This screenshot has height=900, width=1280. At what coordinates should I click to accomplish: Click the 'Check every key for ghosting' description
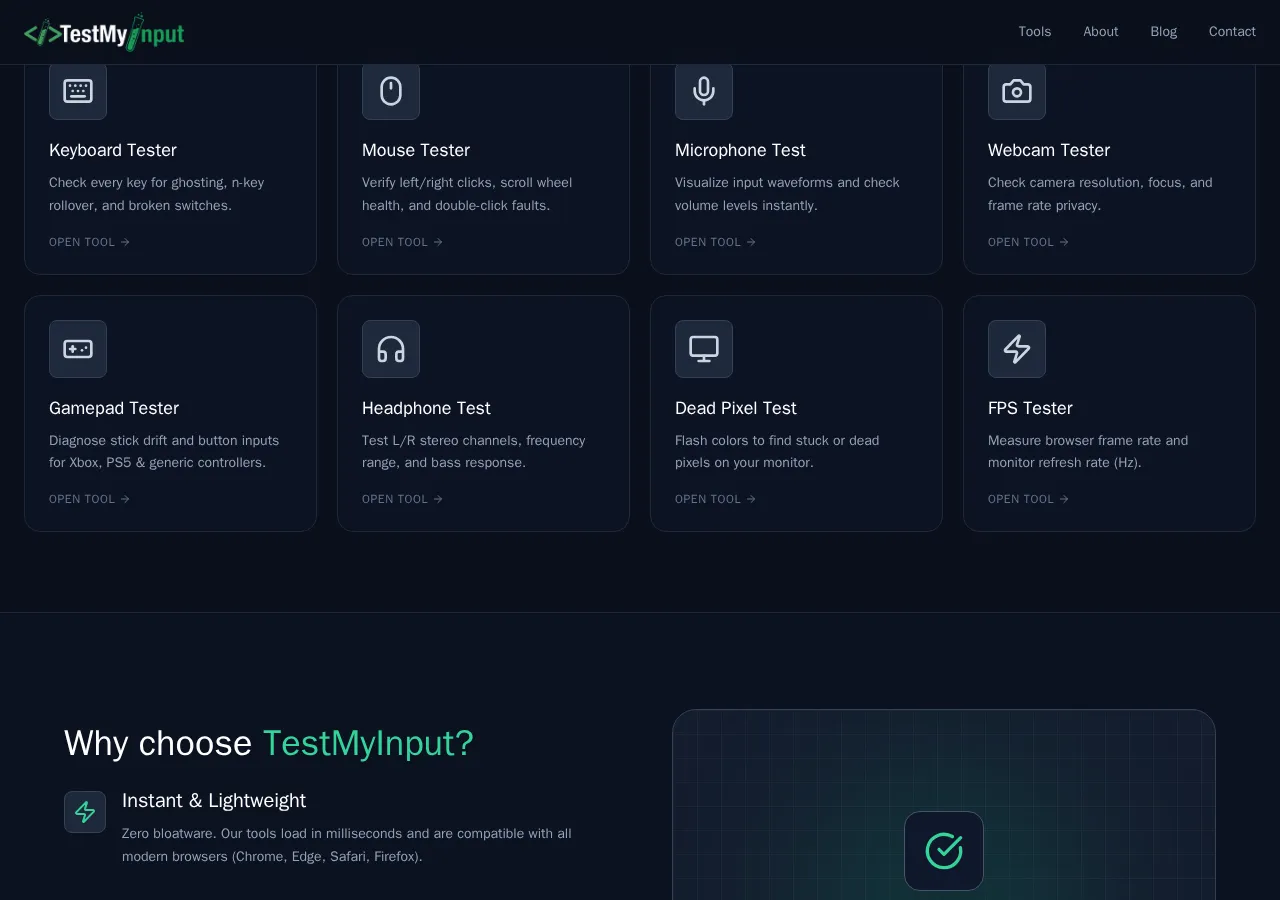pos(157,194)
